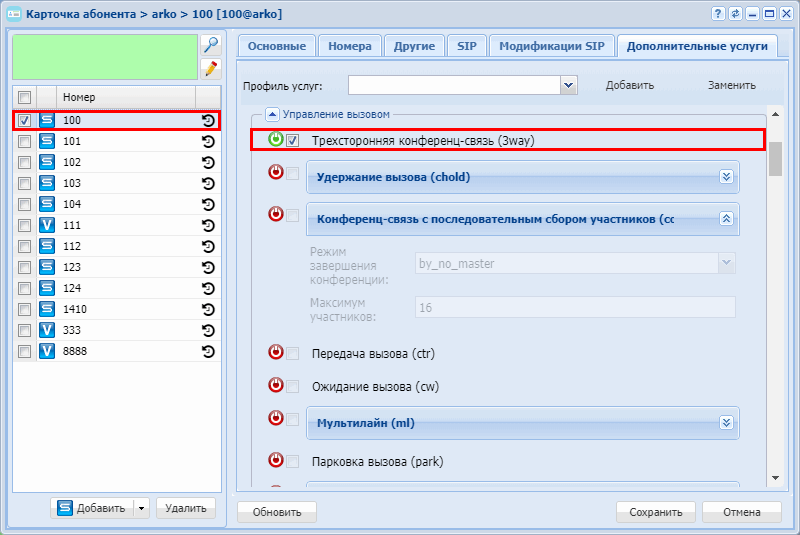Toggle the select-all checkbox in Номер header
The image size is (800, 535).
click(x=24, y=97)
